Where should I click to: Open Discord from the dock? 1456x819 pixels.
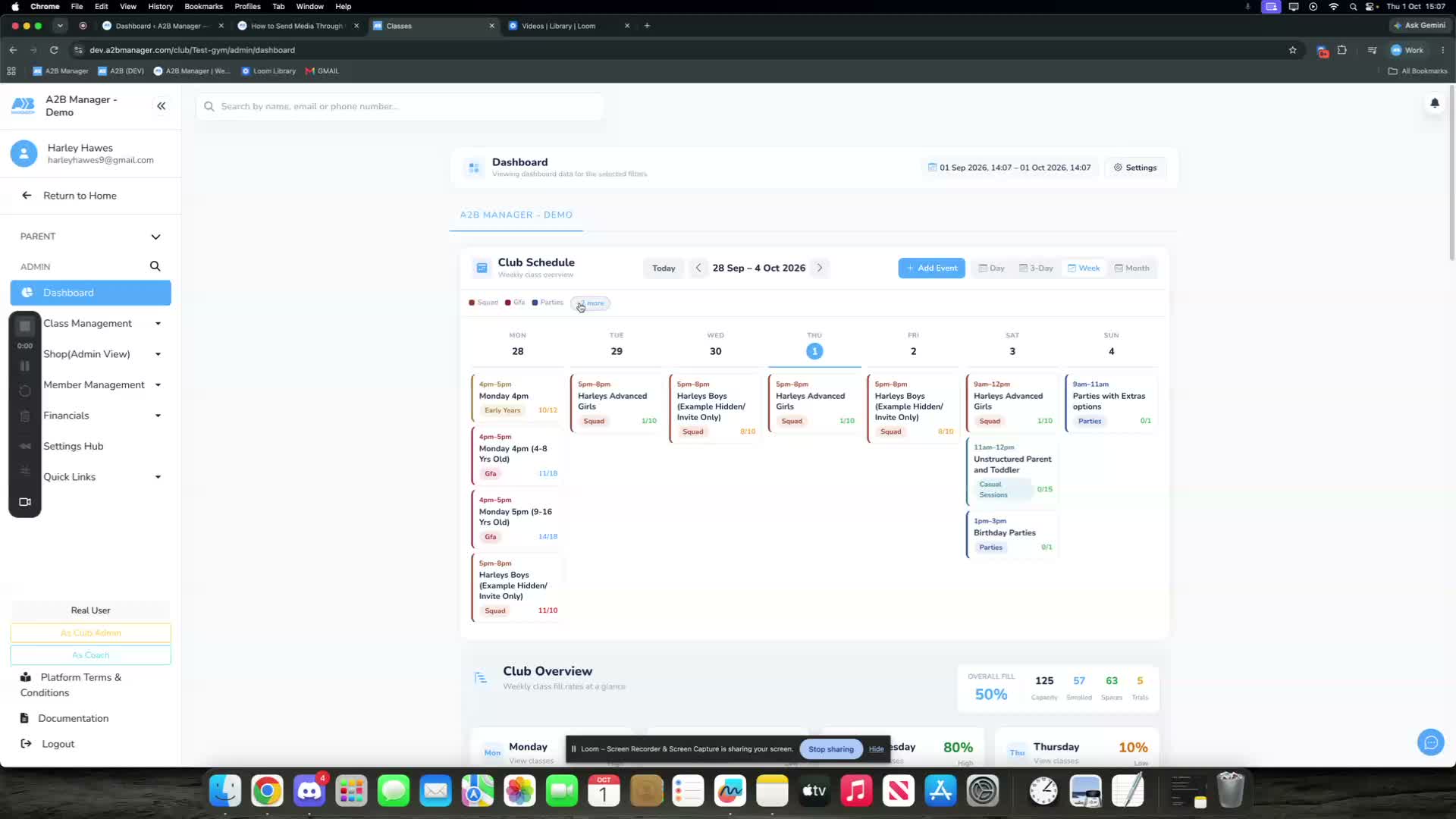click(x=309, y=791)
